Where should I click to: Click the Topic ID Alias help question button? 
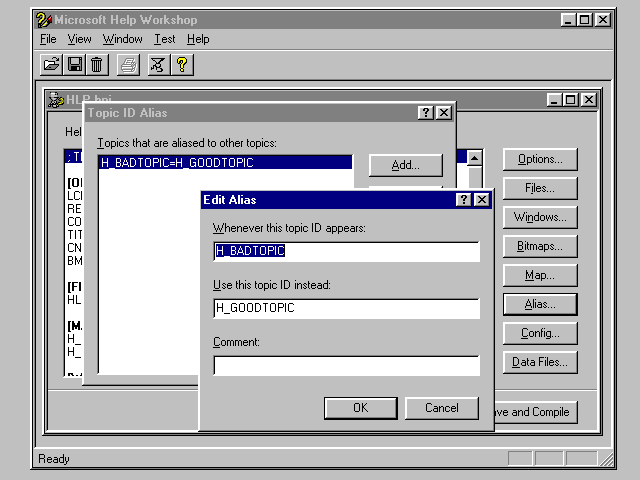(426, 113)
